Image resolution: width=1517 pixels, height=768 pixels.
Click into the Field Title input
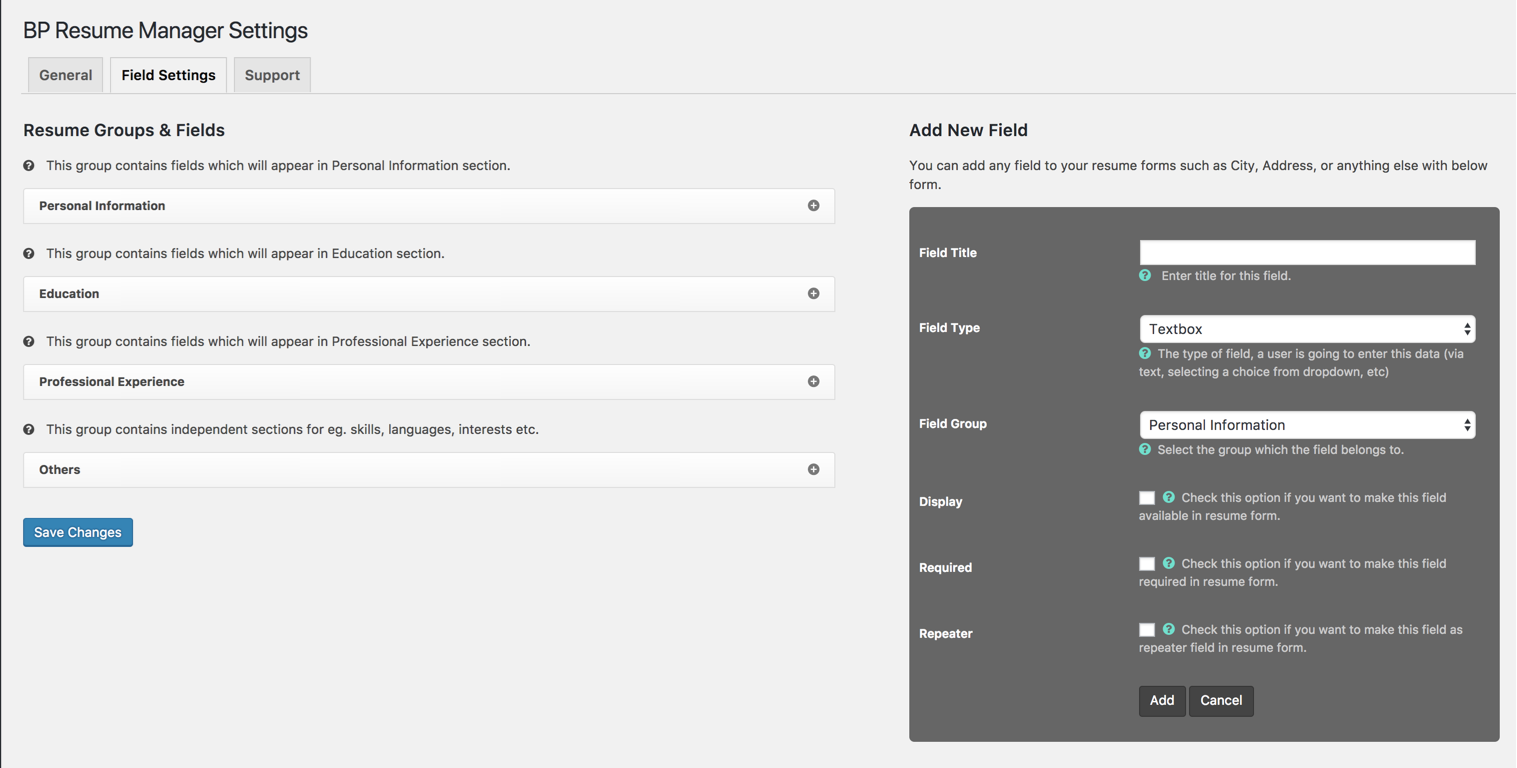pyautogui.click(x=1307, y=252)
